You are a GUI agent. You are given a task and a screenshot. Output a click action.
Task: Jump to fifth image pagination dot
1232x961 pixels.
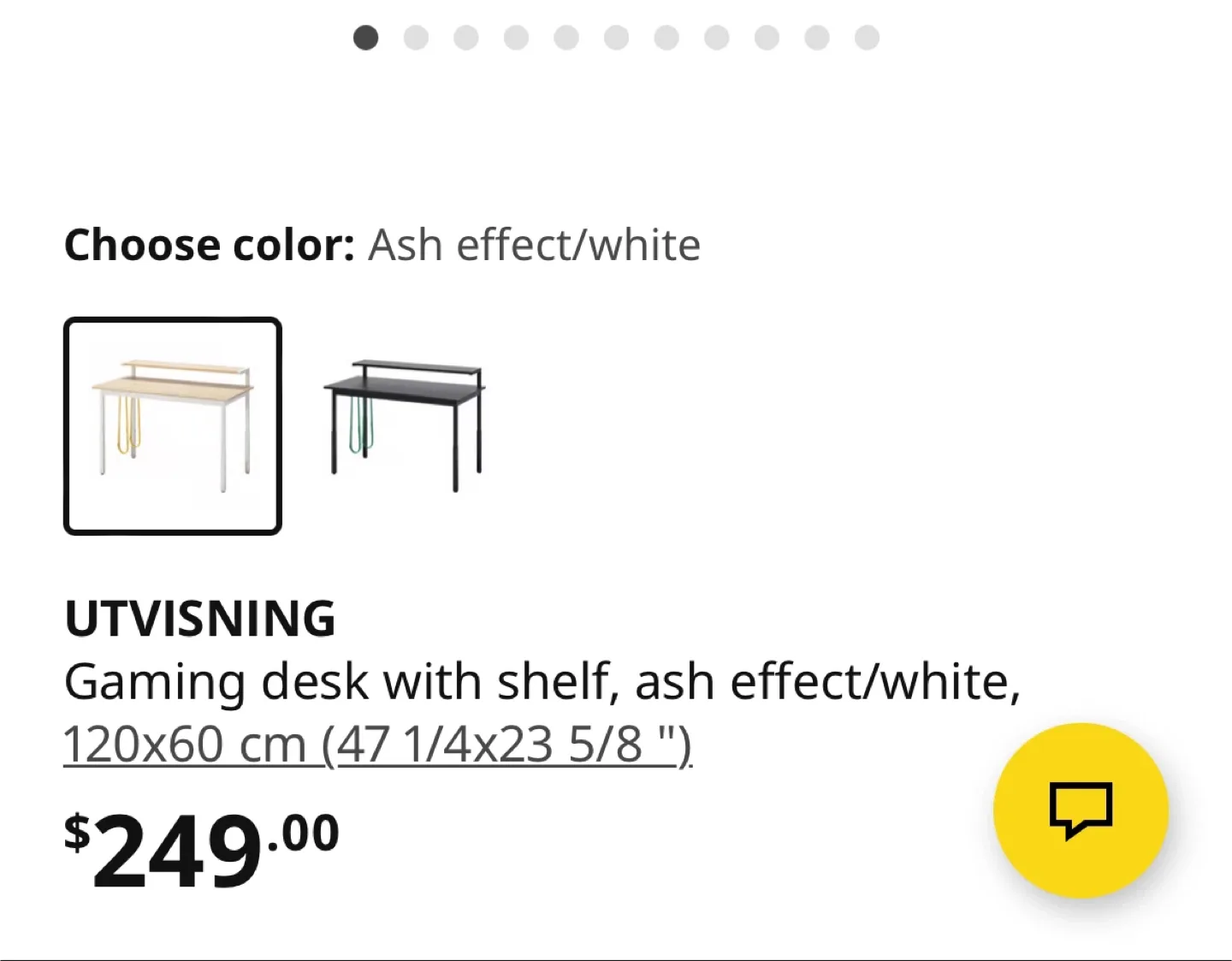coord(566,38)
